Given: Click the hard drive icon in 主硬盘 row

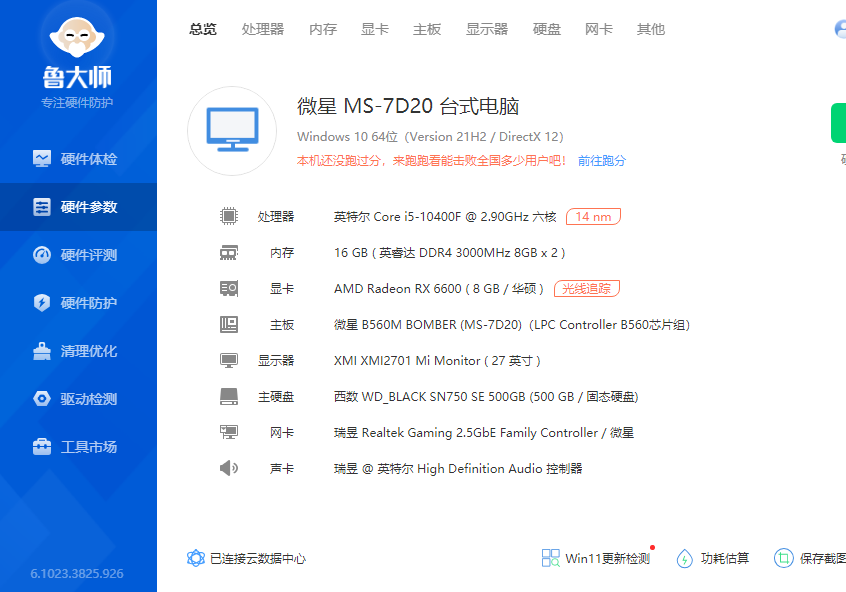Looking at the screenshot, I should click(229, 397).
